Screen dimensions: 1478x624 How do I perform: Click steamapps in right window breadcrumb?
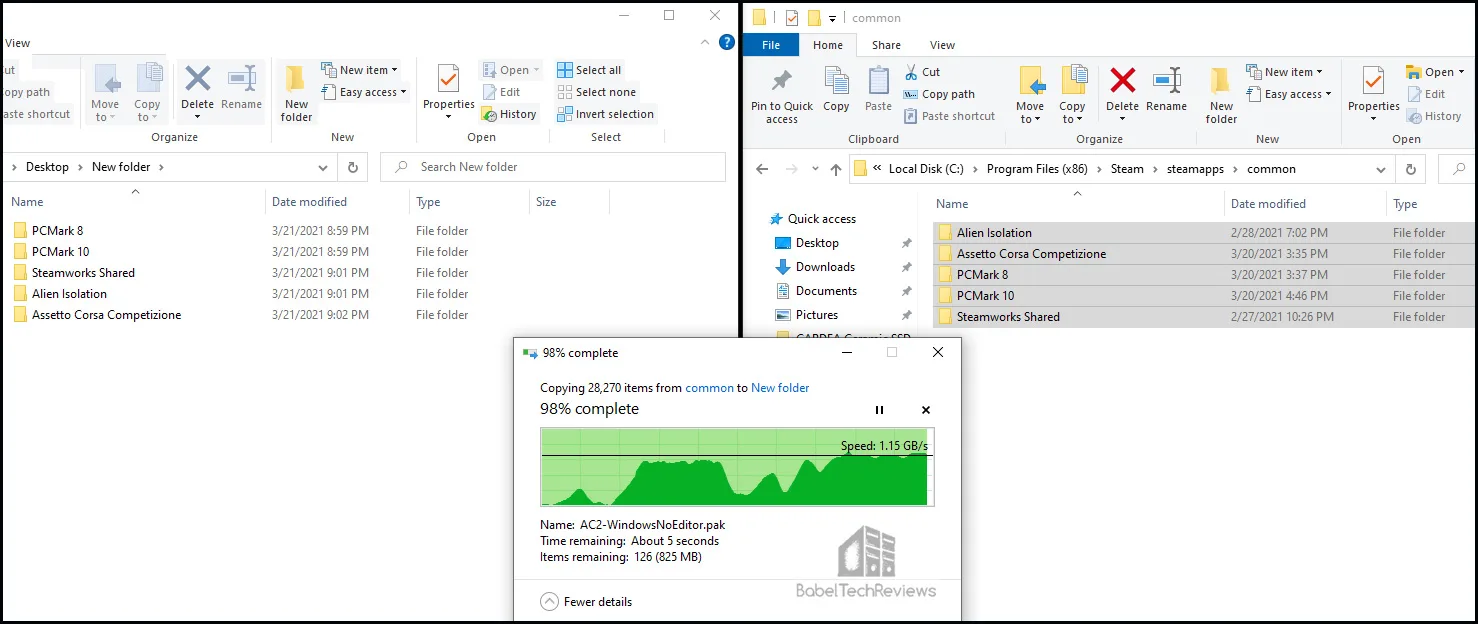1195,169
